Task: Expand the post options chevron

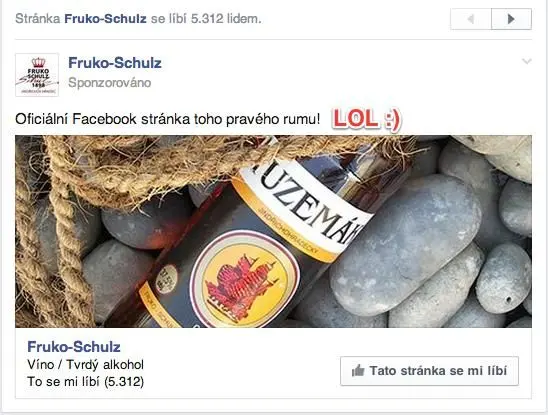Action: [527, 62]
